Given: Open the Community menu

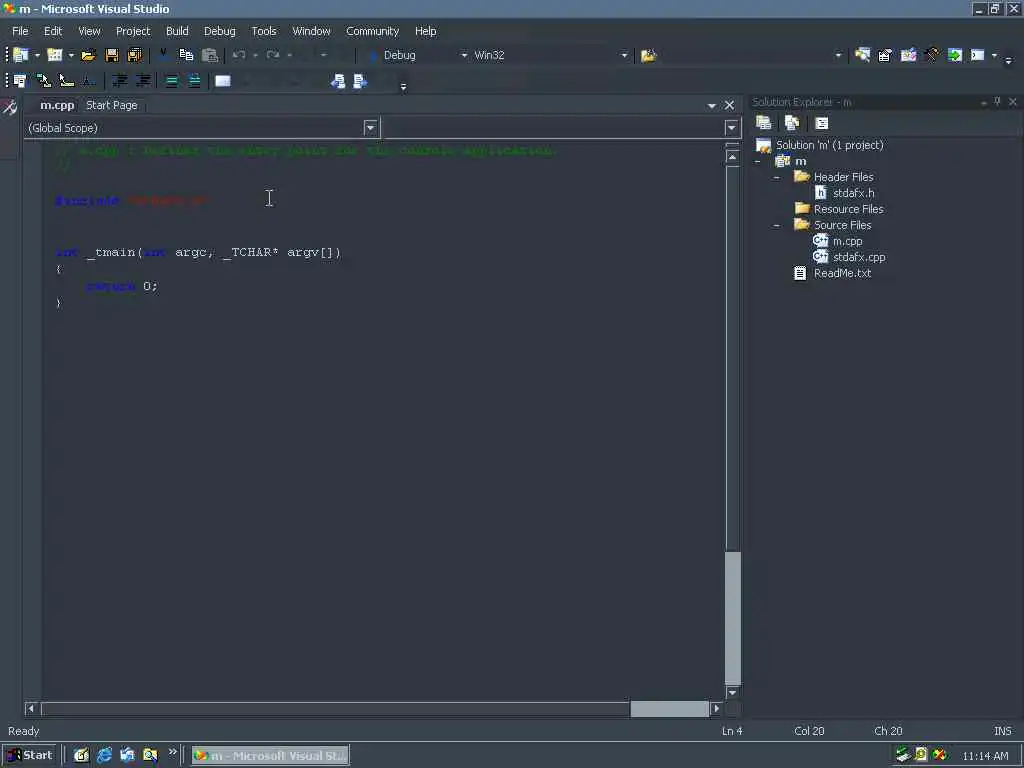Looking at the screenshot, I should coord(372,31).
